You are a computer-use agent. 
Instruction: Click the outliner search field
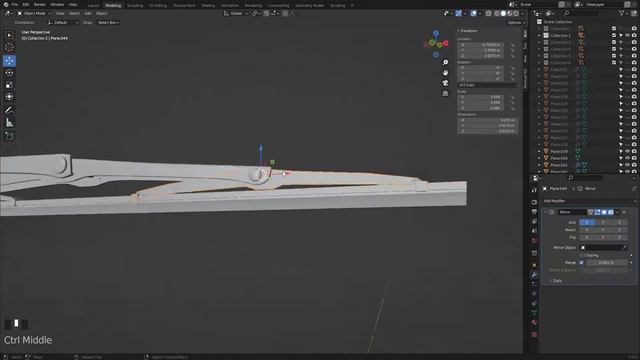[581, 13]
